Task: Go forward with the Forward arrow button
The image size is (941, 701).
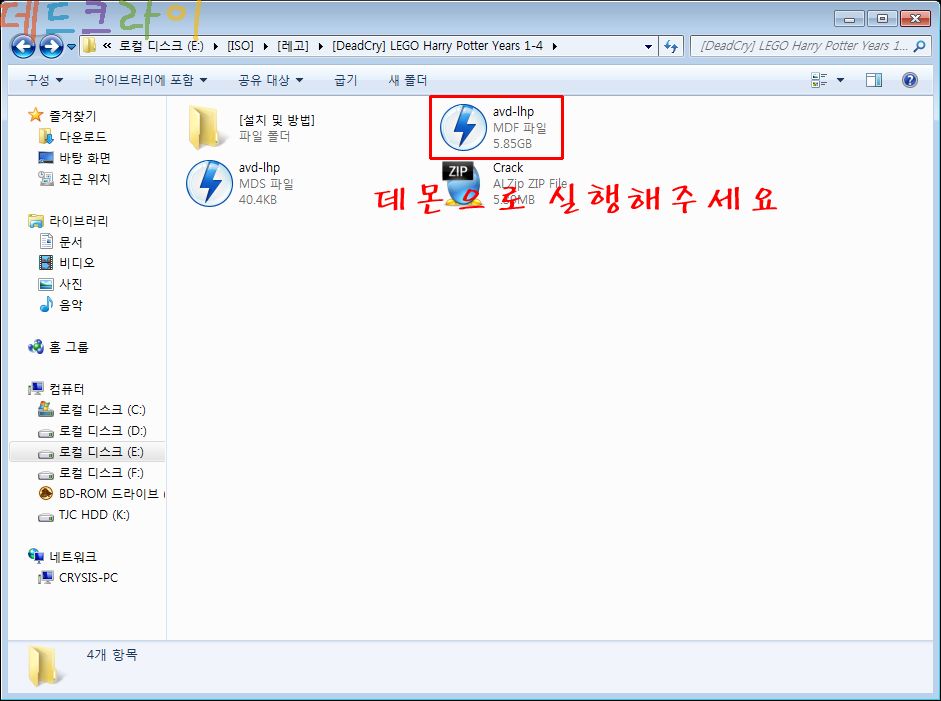Action: point(52,46)
